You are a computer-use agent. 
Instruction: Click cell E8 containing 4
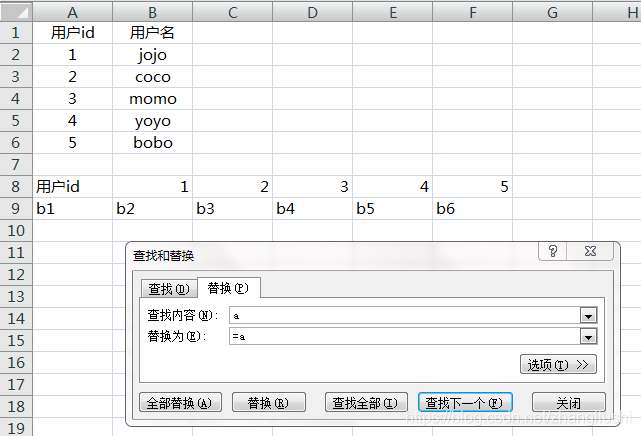coord(392,187)
